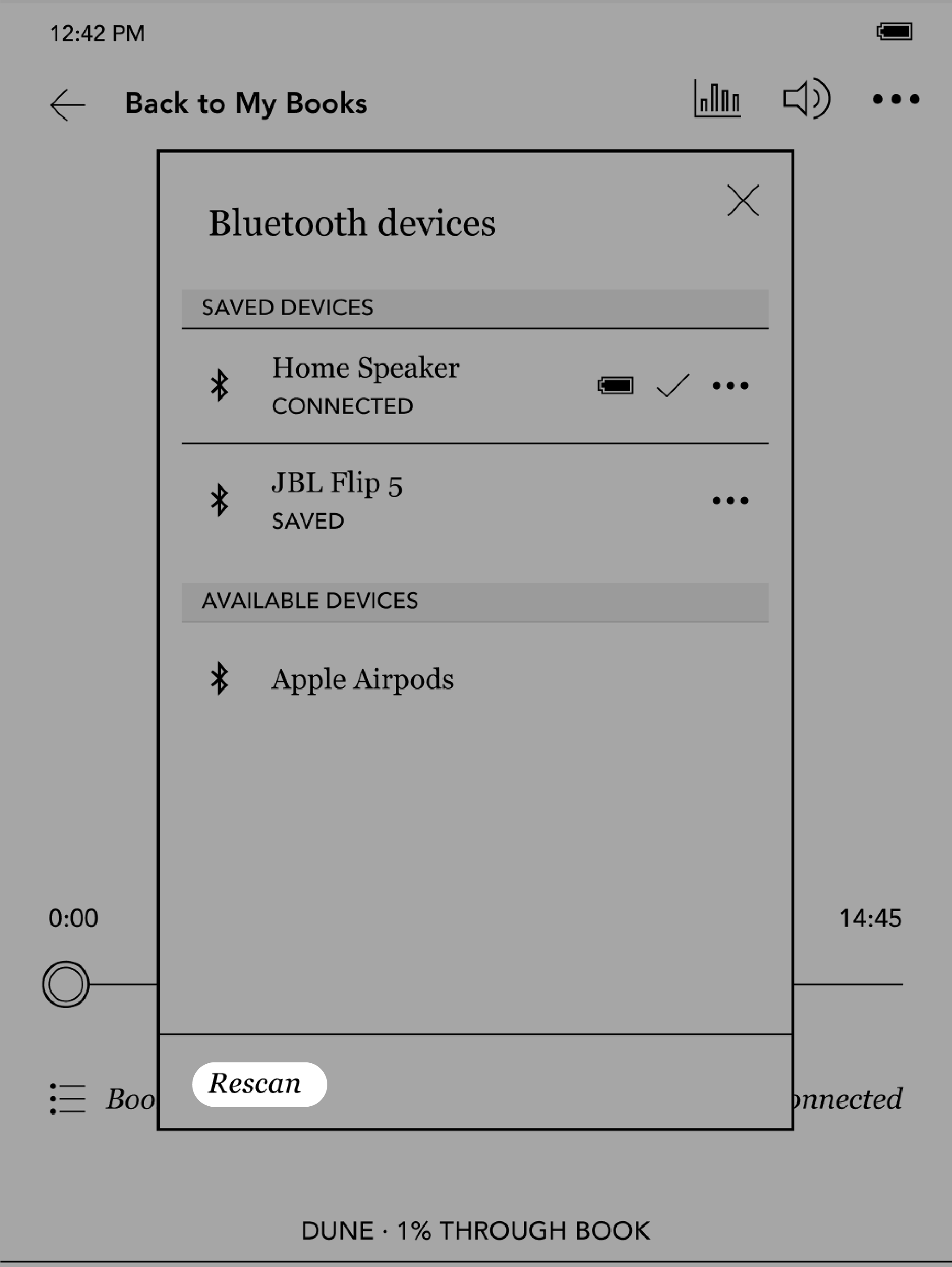Close the Bluetooth devices dialog
The height and width of the screenshot is (1267, 952).
[743, 199]
